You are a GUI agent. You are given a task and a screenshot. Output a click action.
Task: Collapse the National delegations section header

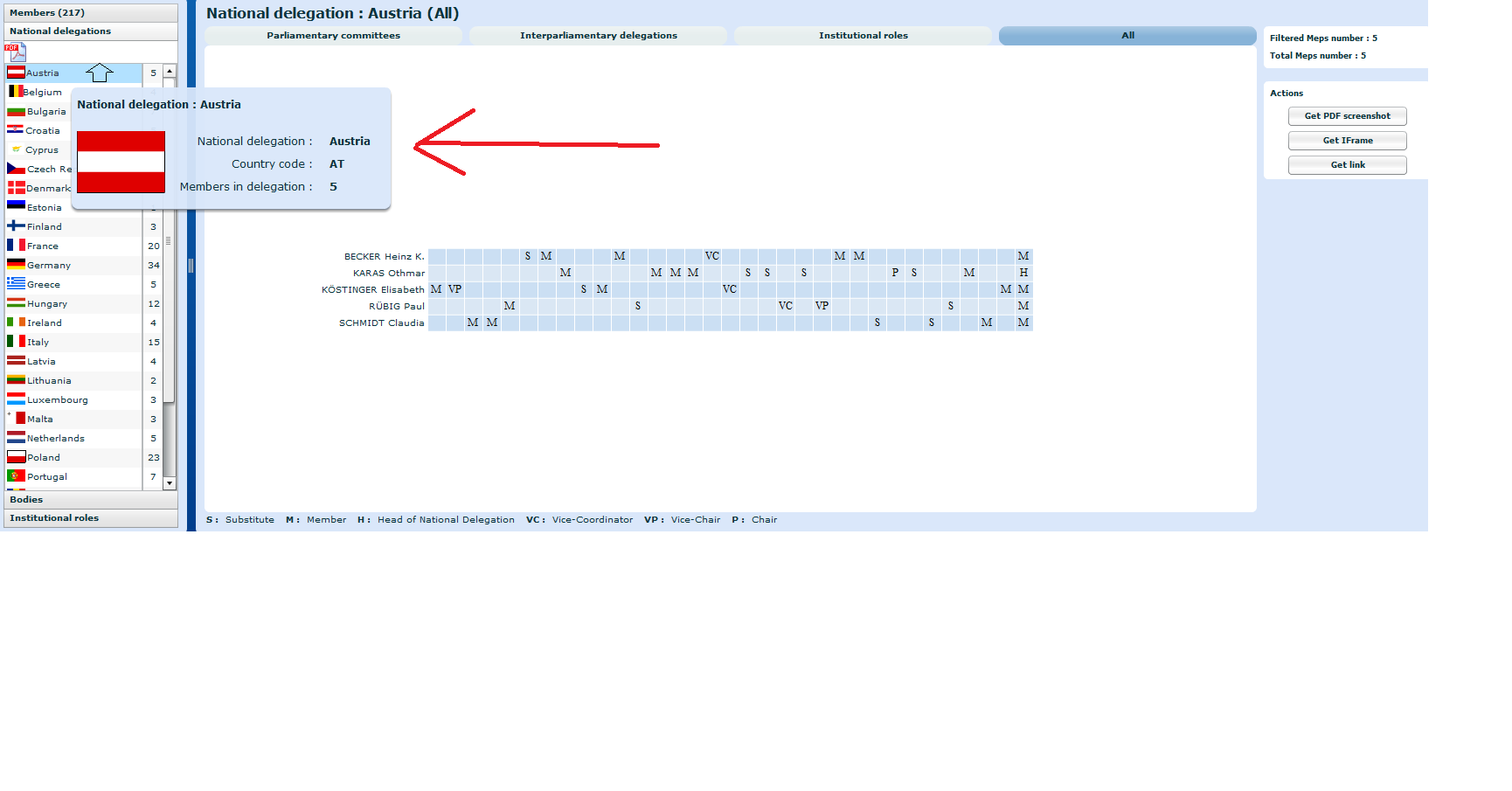[x=90, y=31]
